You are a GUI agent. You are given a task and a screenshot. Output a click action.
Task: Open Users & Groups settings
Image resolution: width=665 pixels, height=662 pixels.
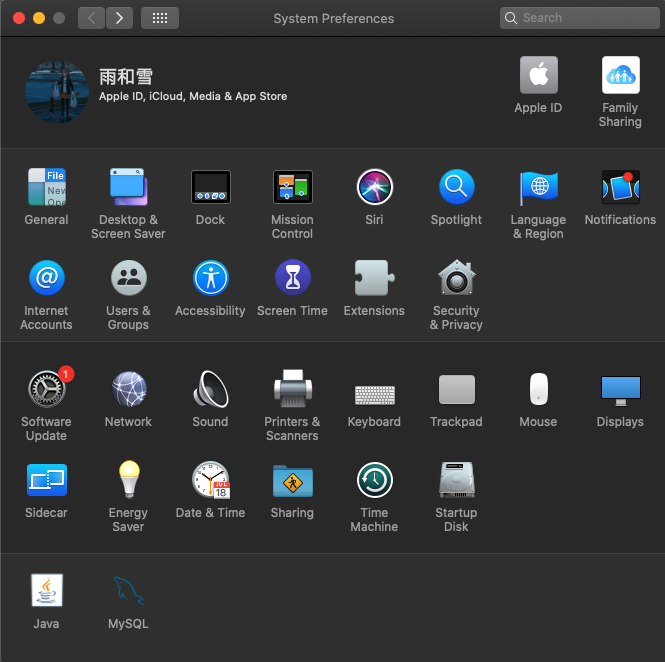coord(129,278)
